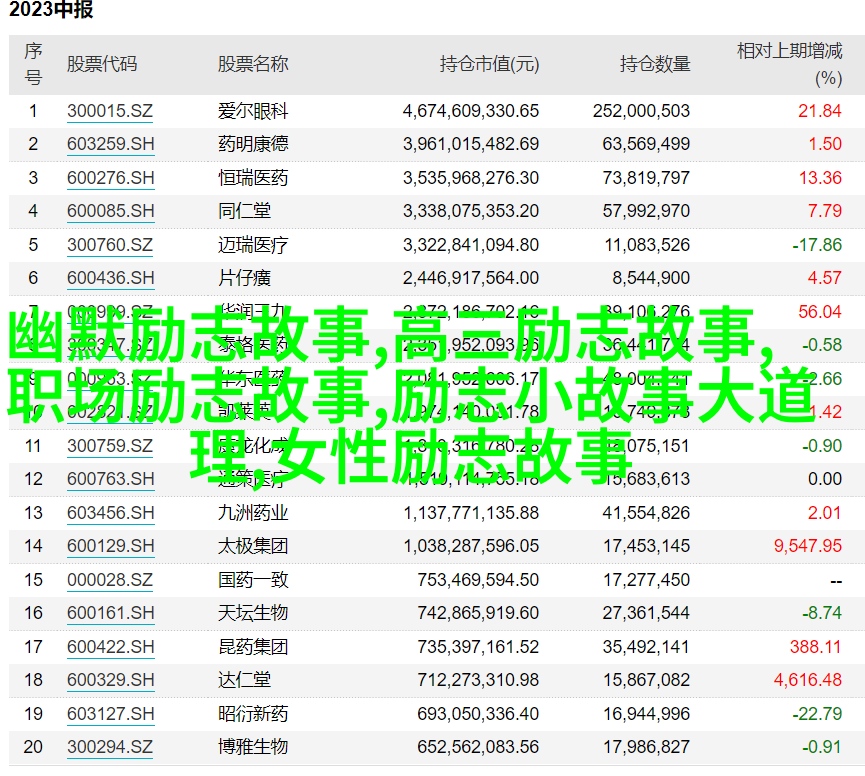
Task: Select stock name 药明康德
Action: click(253, 144)
